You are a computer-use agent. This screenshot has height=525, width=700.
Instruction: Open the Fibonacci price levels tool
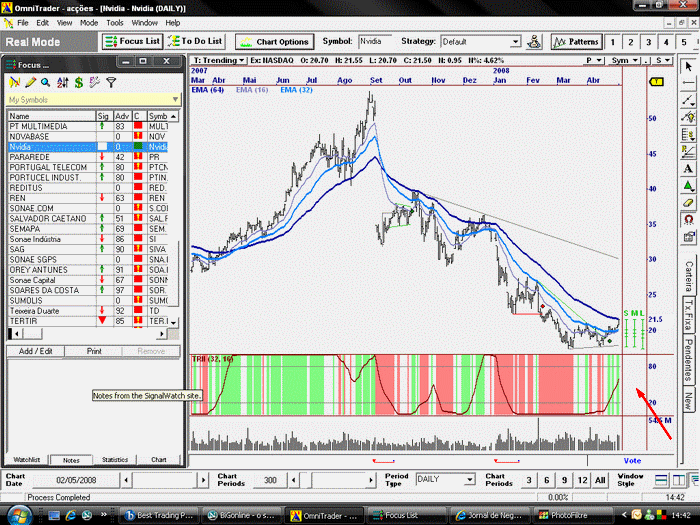(x=688, y=134)
